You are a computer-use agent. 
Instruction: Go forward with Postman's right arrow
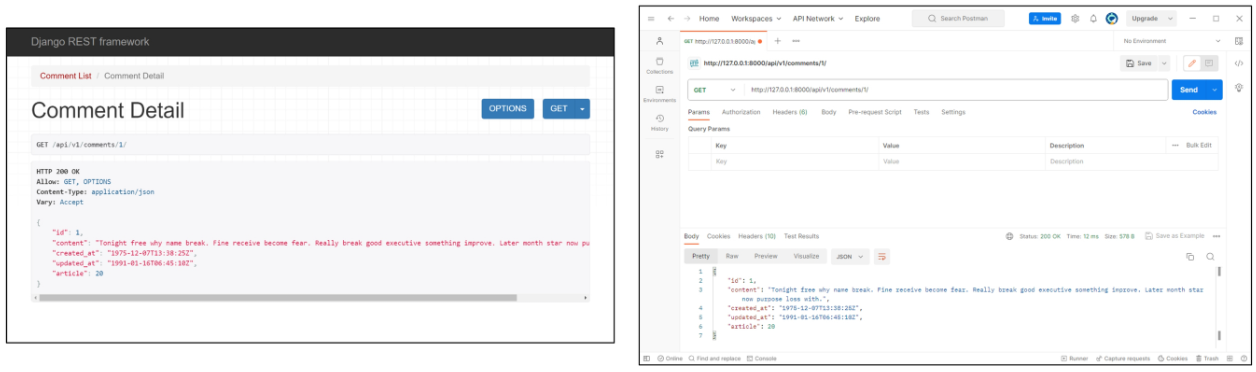pyautogui.click(x=686, y=18)
